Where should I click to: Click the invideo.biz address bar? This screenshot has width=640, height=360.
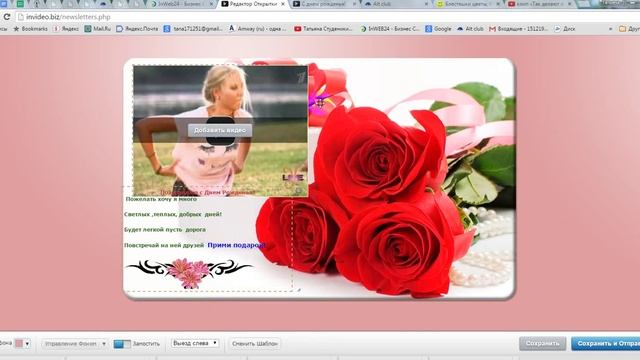327,17
